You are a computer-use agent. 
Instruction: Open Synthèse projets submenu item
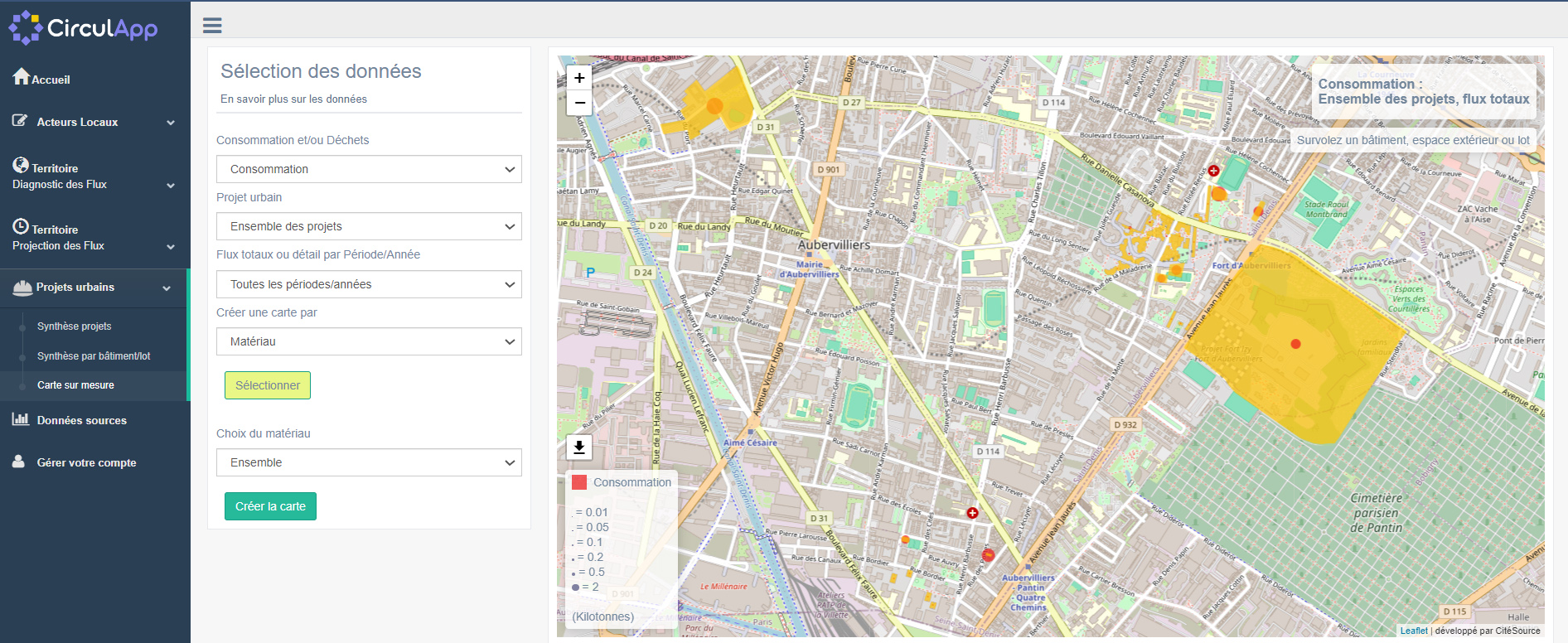74,326
